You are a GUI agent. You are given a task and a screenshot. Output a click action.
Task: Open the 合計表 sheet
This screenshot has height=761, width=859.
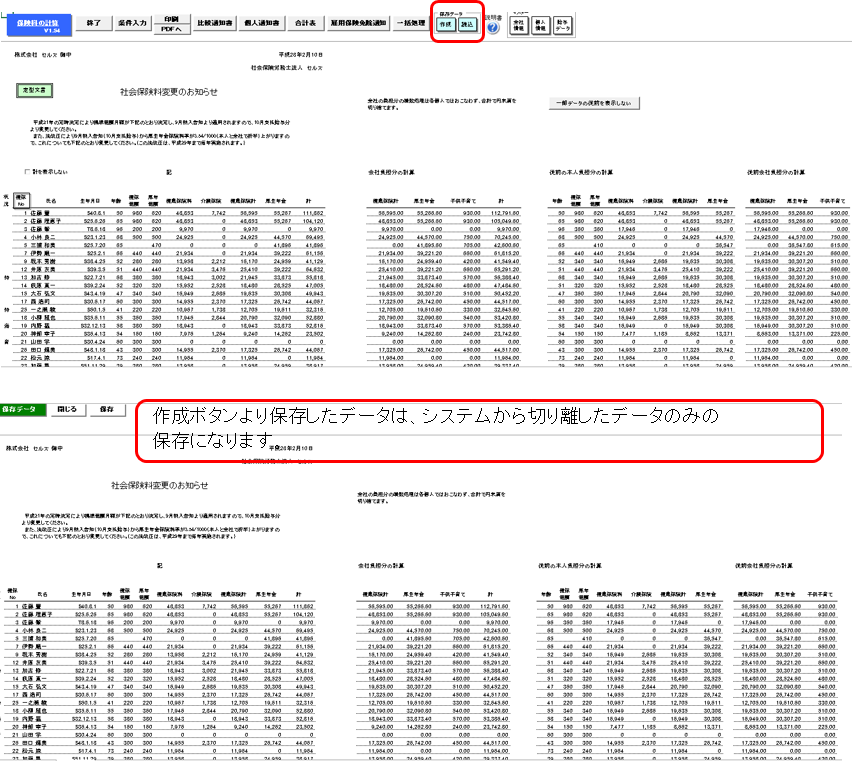[305, 23]
